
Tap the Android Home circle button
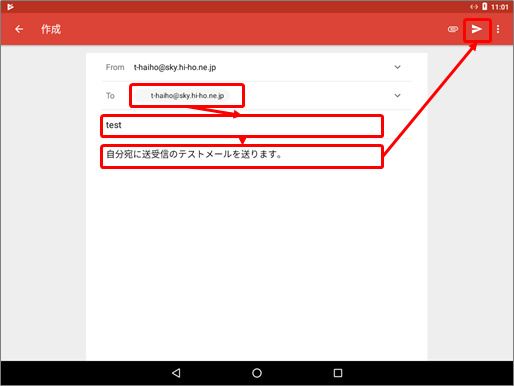(x=257, y=373)
